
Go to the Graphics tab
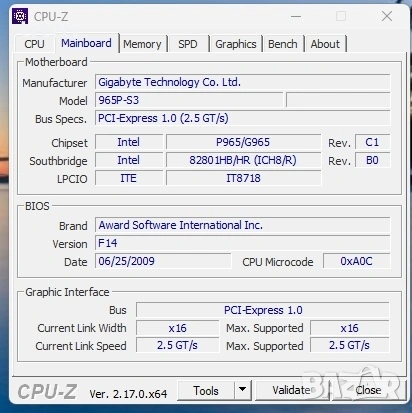[x=236, y=44]
